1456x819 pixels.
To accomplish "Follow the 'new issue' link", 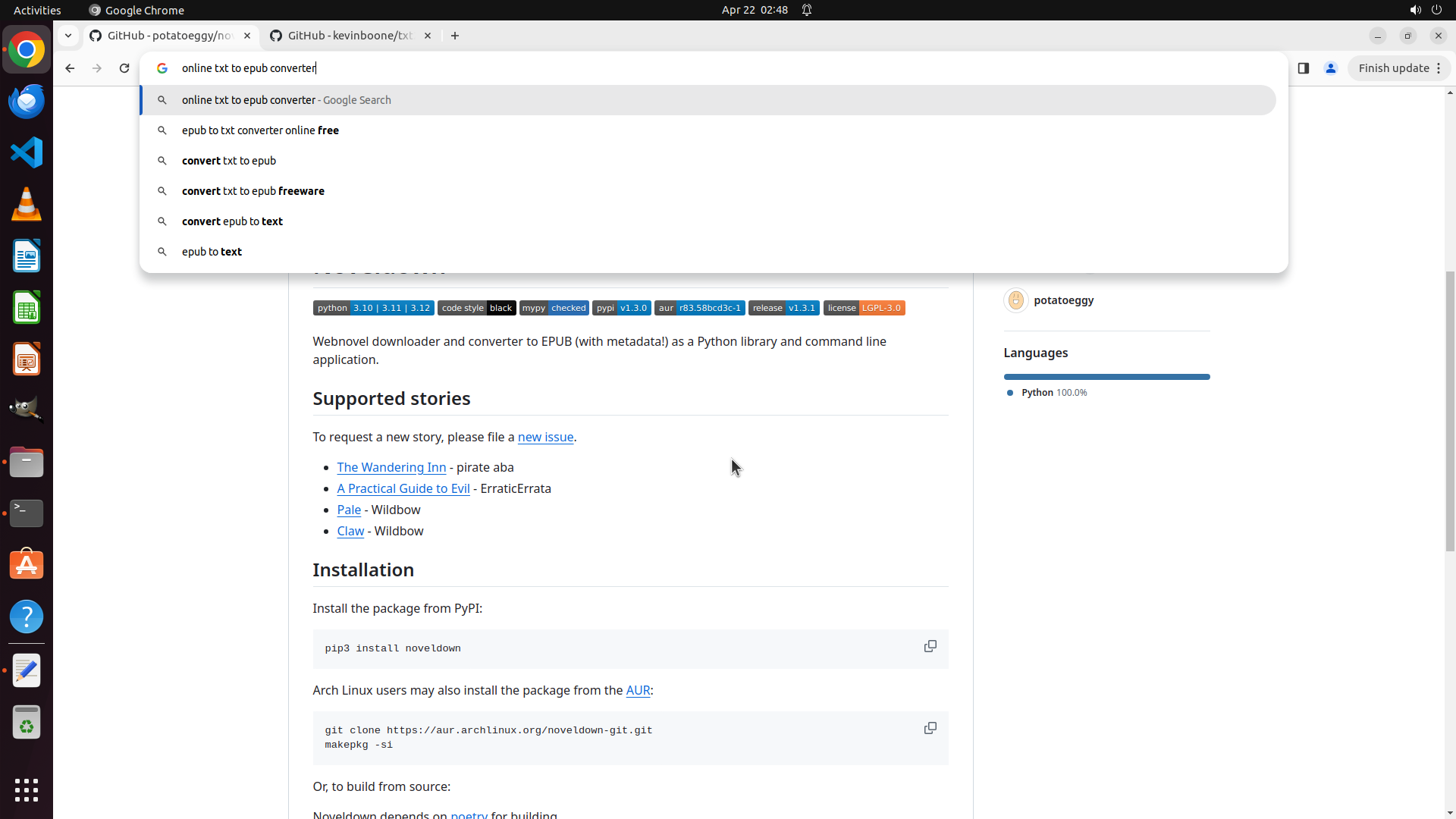I will coord(545,437).
